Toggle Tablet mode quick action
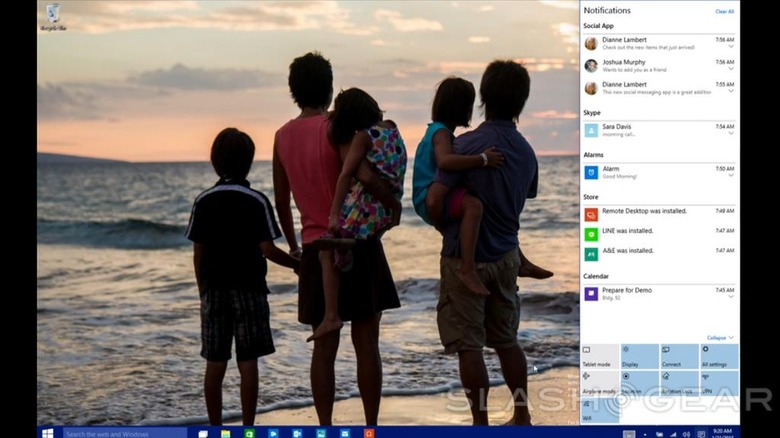Viewport: 780px width, 438px height. [600, 356]
